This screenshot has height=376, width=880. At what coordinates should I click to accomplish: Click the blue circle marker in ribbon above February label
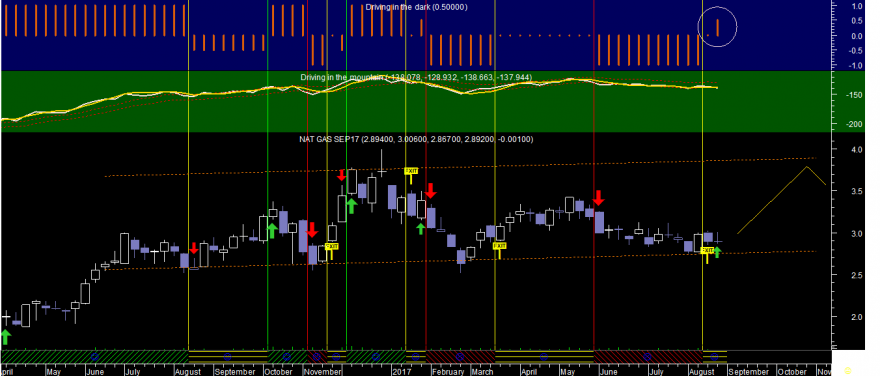pos(460,357)
